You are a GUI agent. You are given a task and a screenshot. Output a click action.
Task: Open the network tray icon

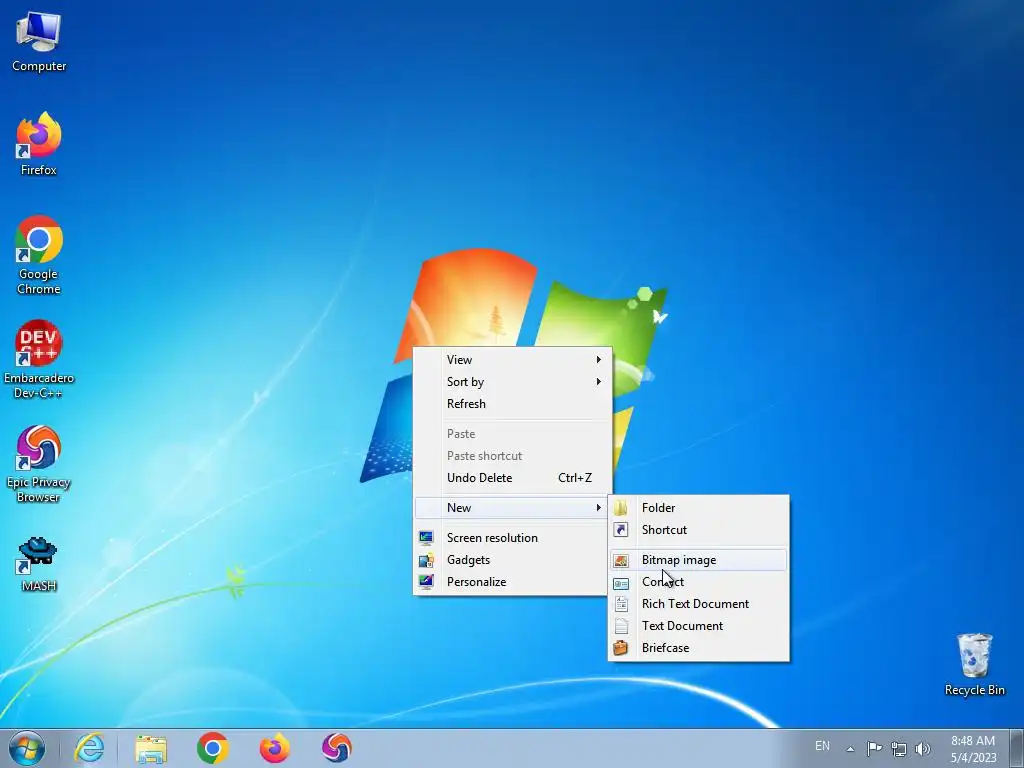[899, 748]
